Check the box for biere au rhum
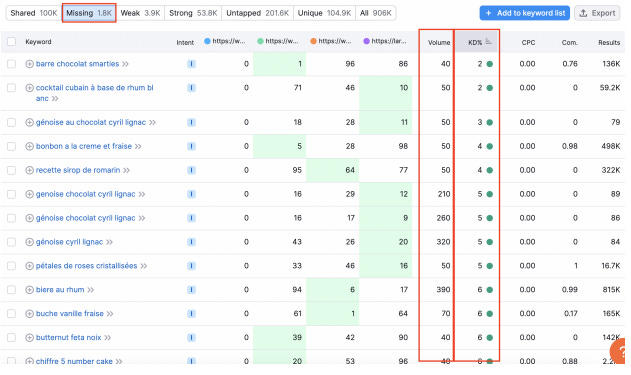This screenshot has height=375, width=631. click(x=12, y=290)
